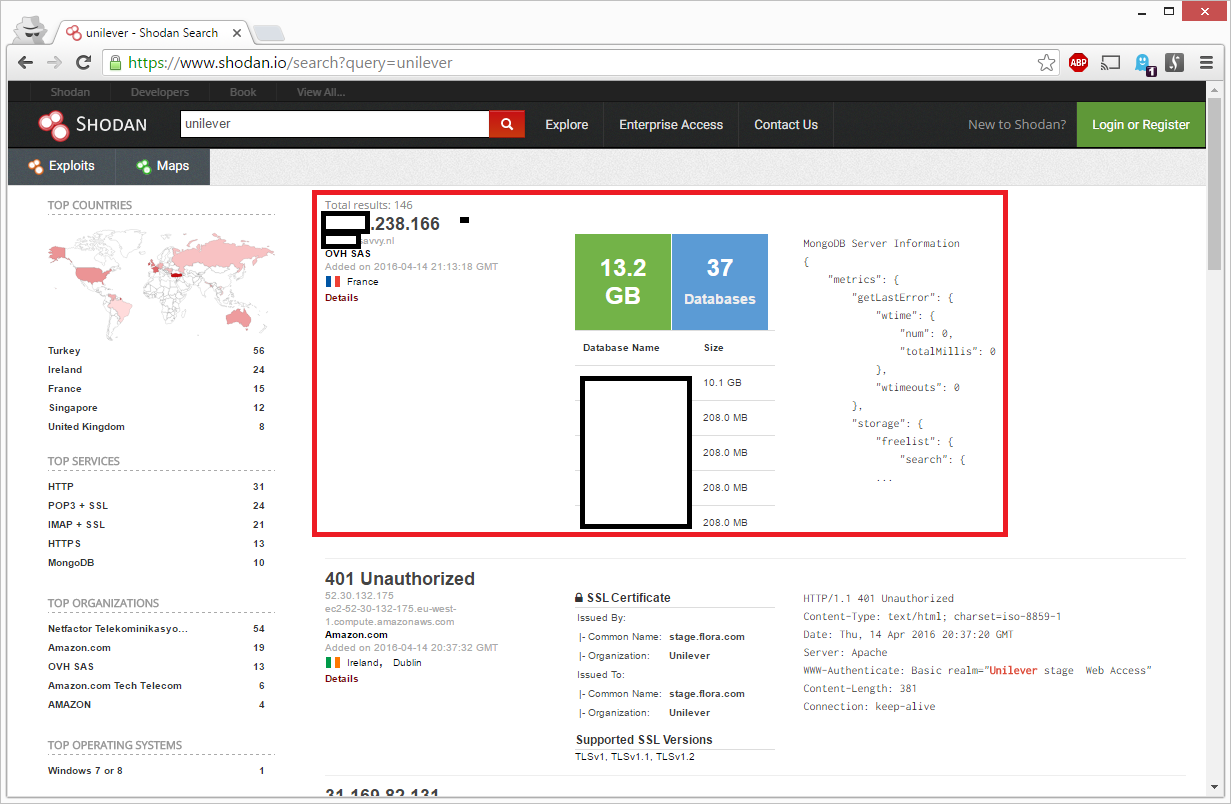Image resolution: width=1231 pixels, height=804 pixels.
Task: Click the browser forward arrow
Action: pyautogui.click(x=54, y=63)
